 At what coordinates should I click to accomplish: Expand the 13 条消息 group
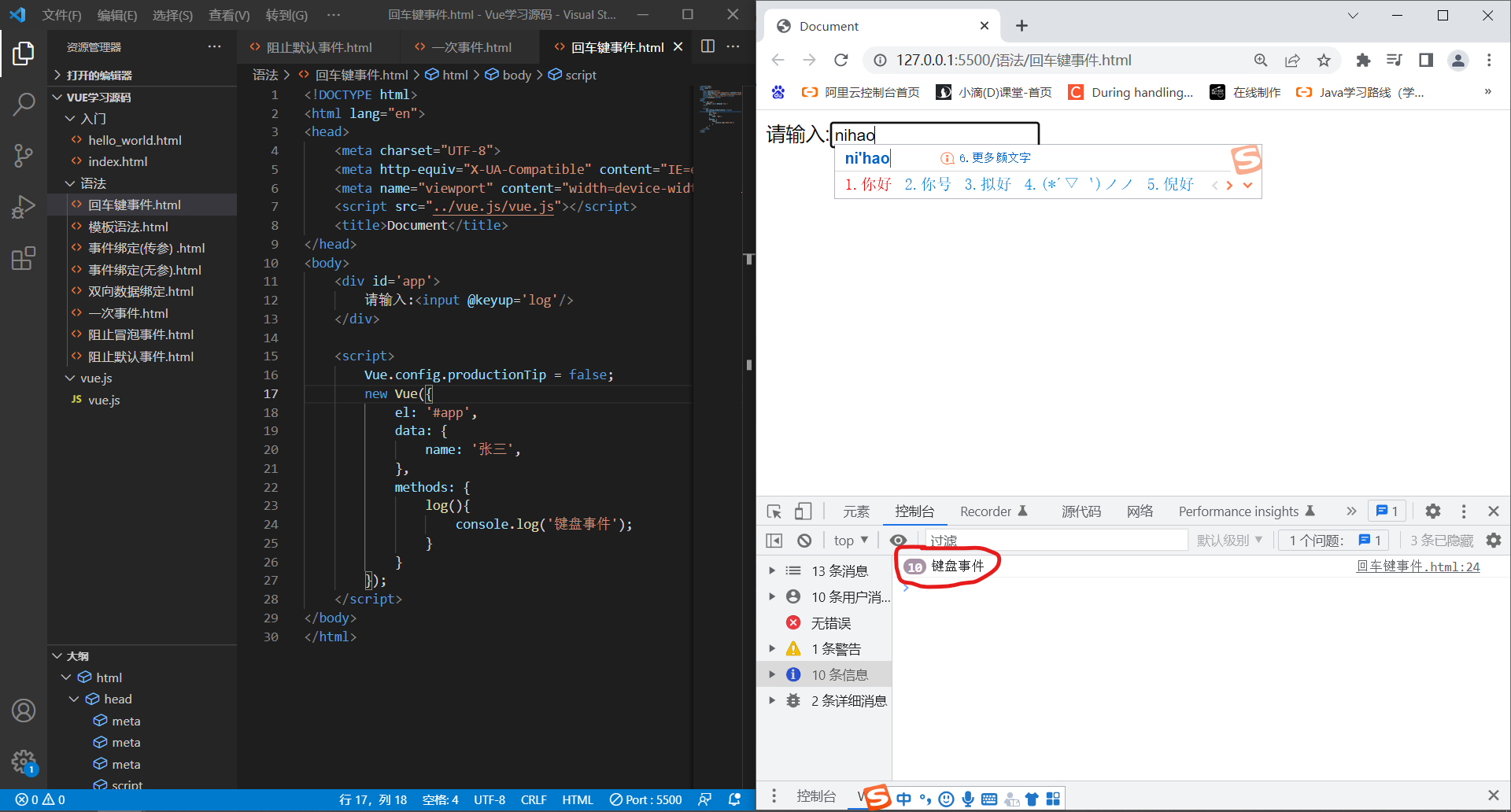pyautogui.click(x=772, y=570)
